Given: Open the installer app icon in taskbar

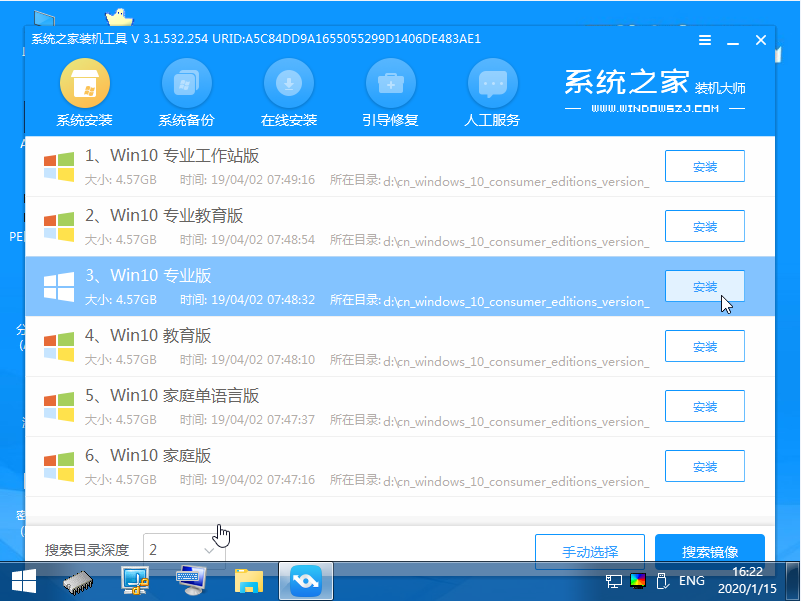Looking at the screenshot, I should click(x=306, y=580).
